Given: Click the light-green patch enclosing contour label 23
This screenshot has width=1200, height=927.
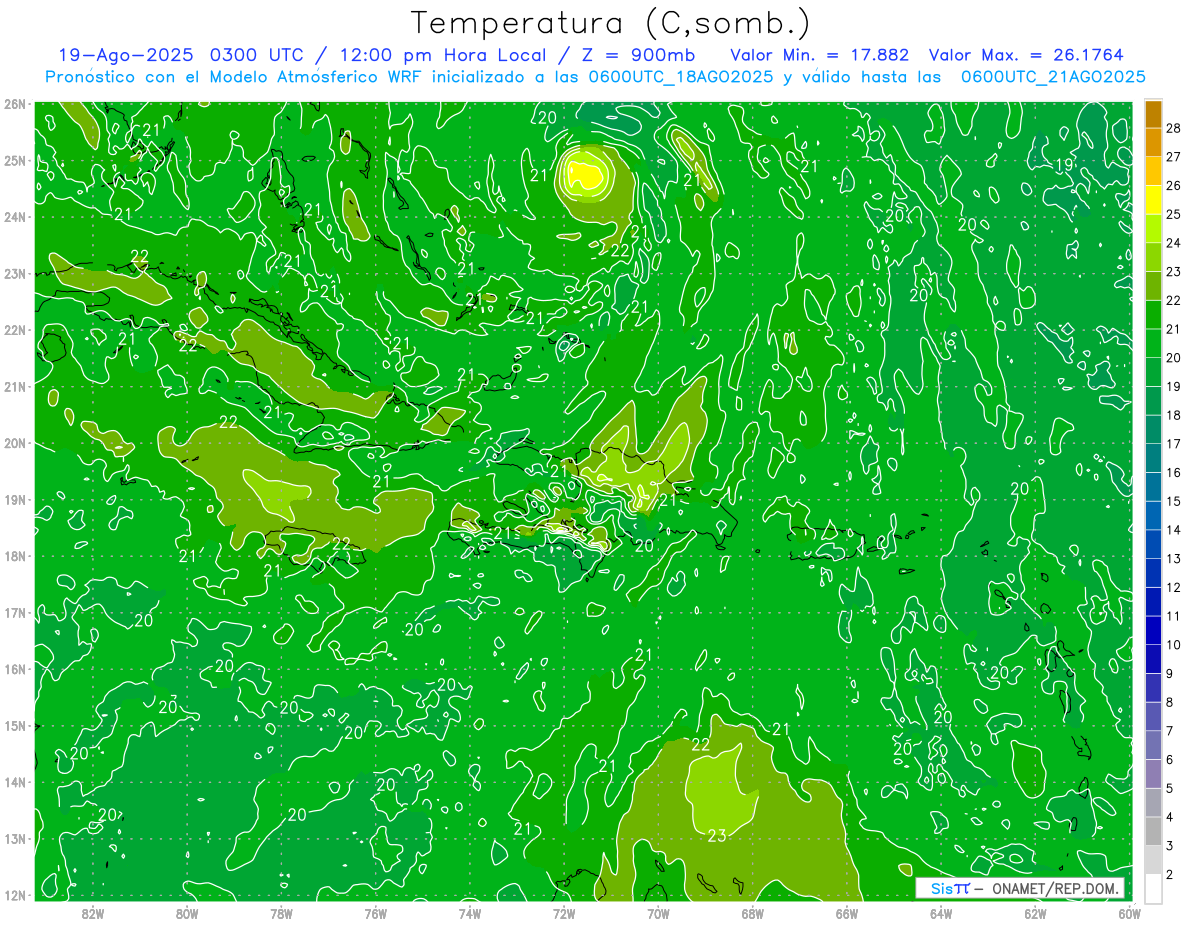Looking at the screenshot, I should (x=722, y=790).
